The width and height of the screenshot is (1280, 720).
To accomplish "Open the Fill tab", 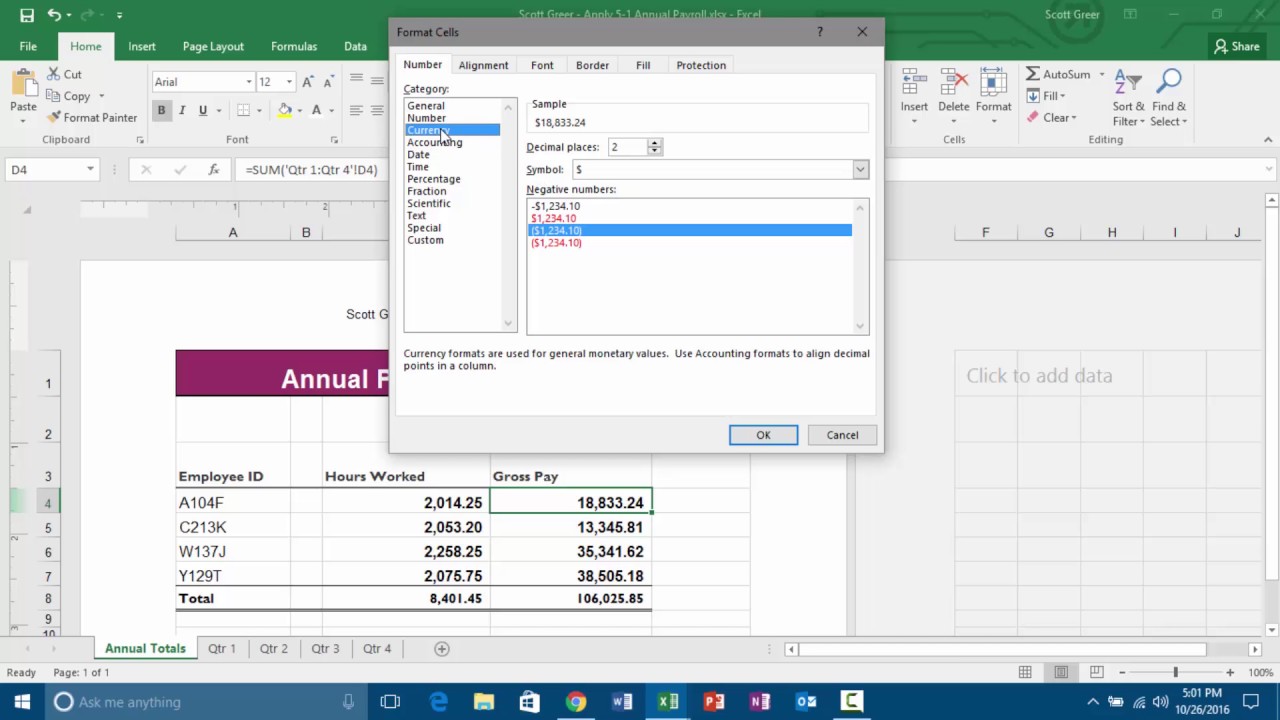I will click(643, 65).
